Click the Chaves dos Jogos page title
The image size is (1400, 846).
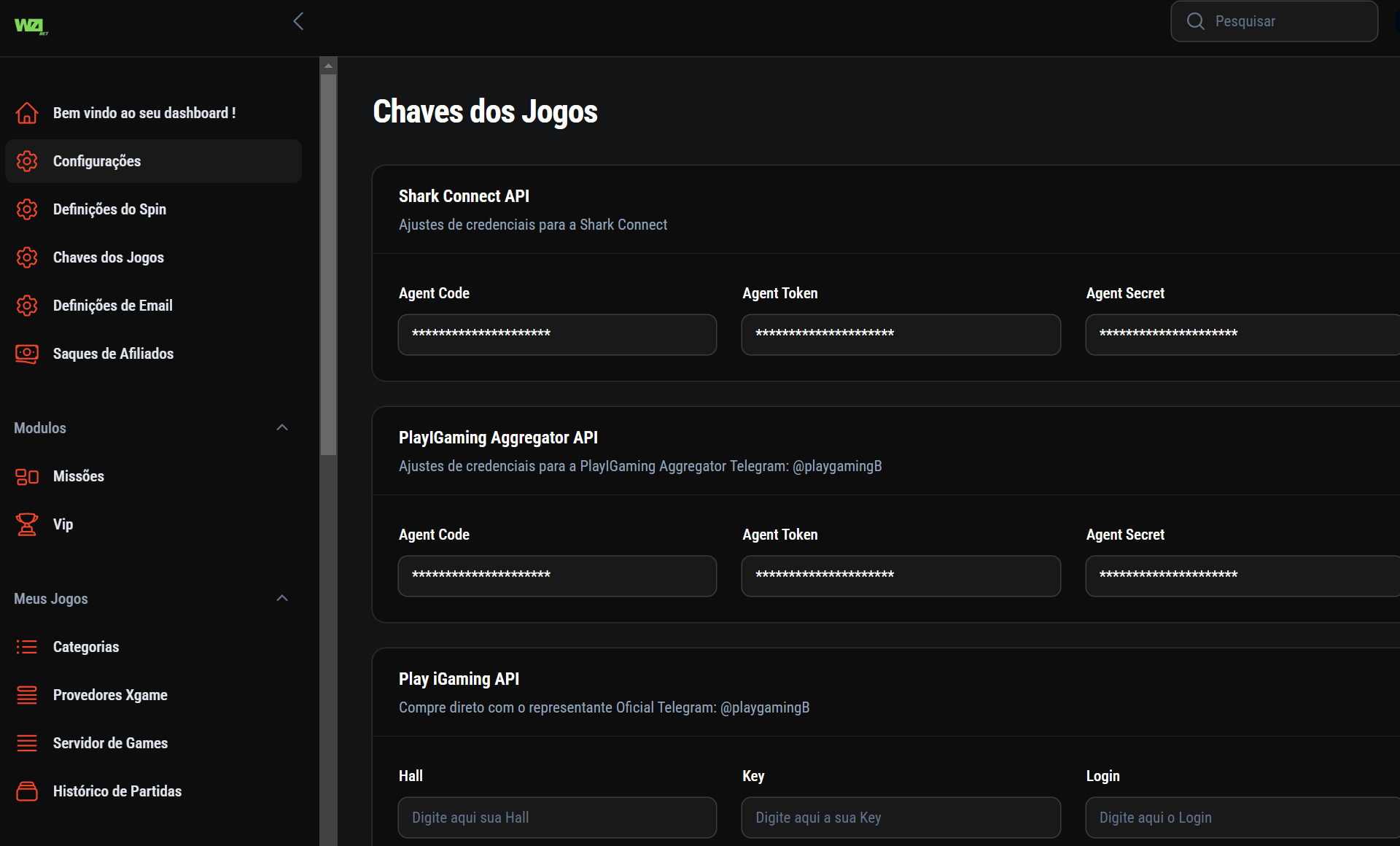[485, 112]
